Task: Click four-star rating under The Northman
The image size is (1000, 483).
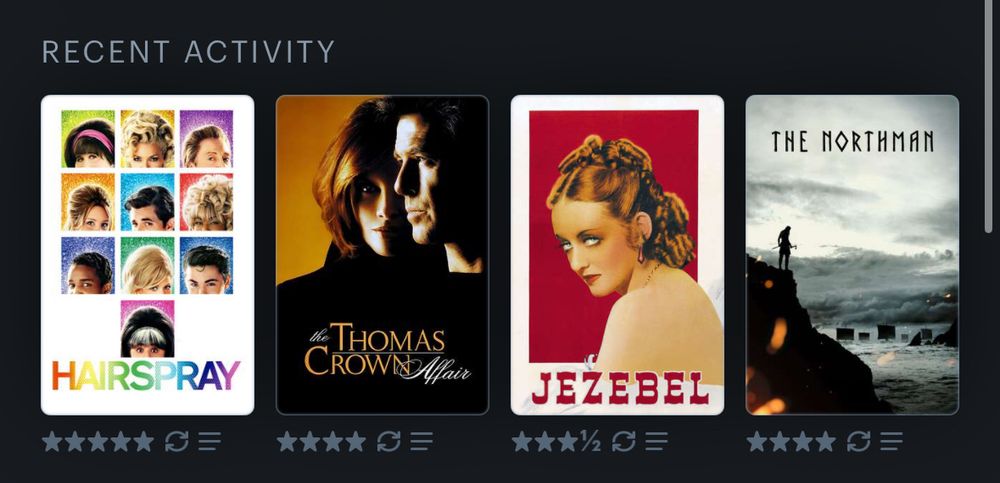Action: point(791,441)
